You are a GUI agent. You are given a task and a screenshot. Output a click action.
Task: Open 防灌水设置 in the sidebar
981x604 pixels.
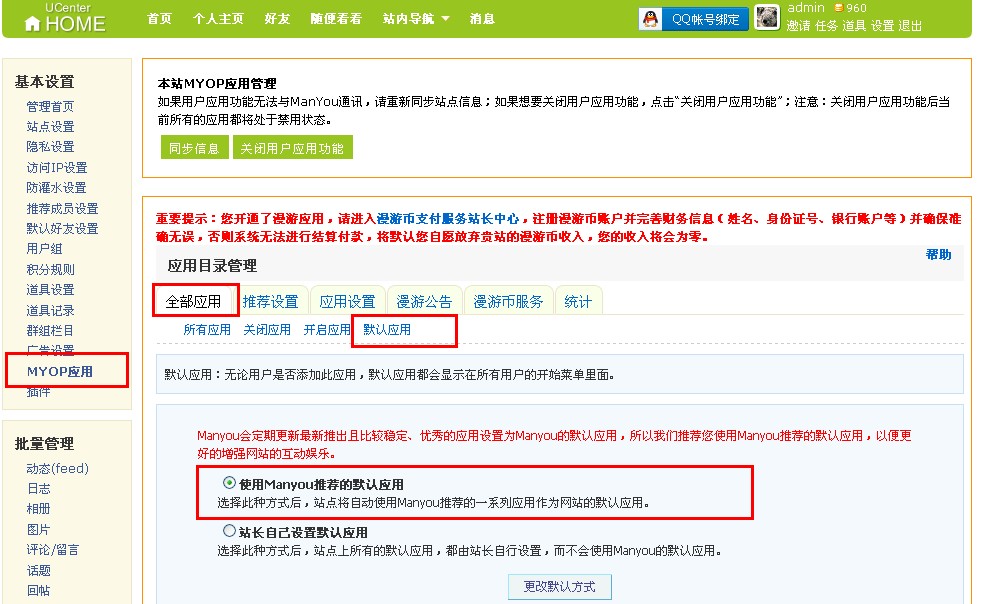pyautogui.click(x=56, y=187)
